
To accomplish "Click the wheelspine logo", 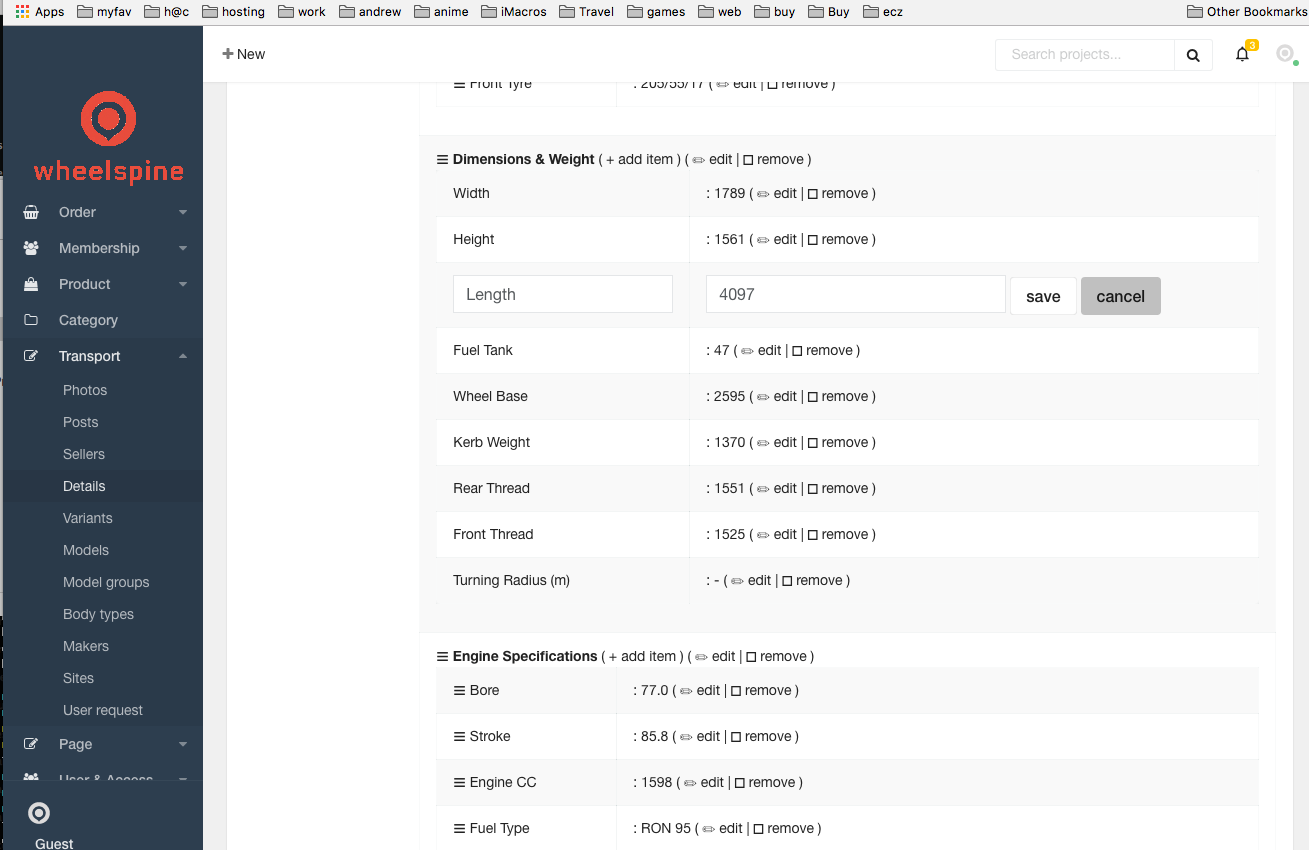I will (108, 138).
